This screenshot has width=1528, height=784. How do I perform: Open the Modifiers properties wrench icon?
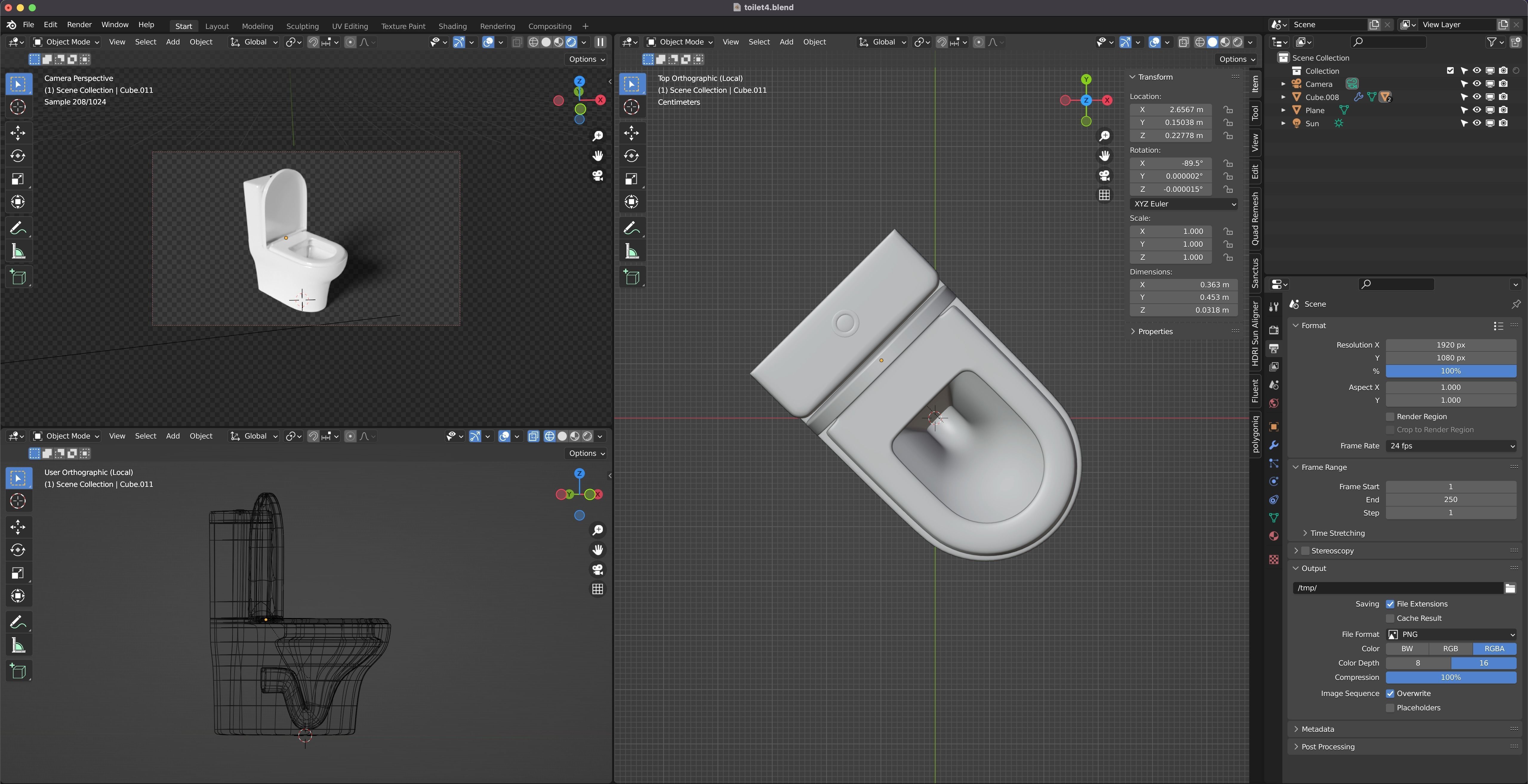[1273, 445]
